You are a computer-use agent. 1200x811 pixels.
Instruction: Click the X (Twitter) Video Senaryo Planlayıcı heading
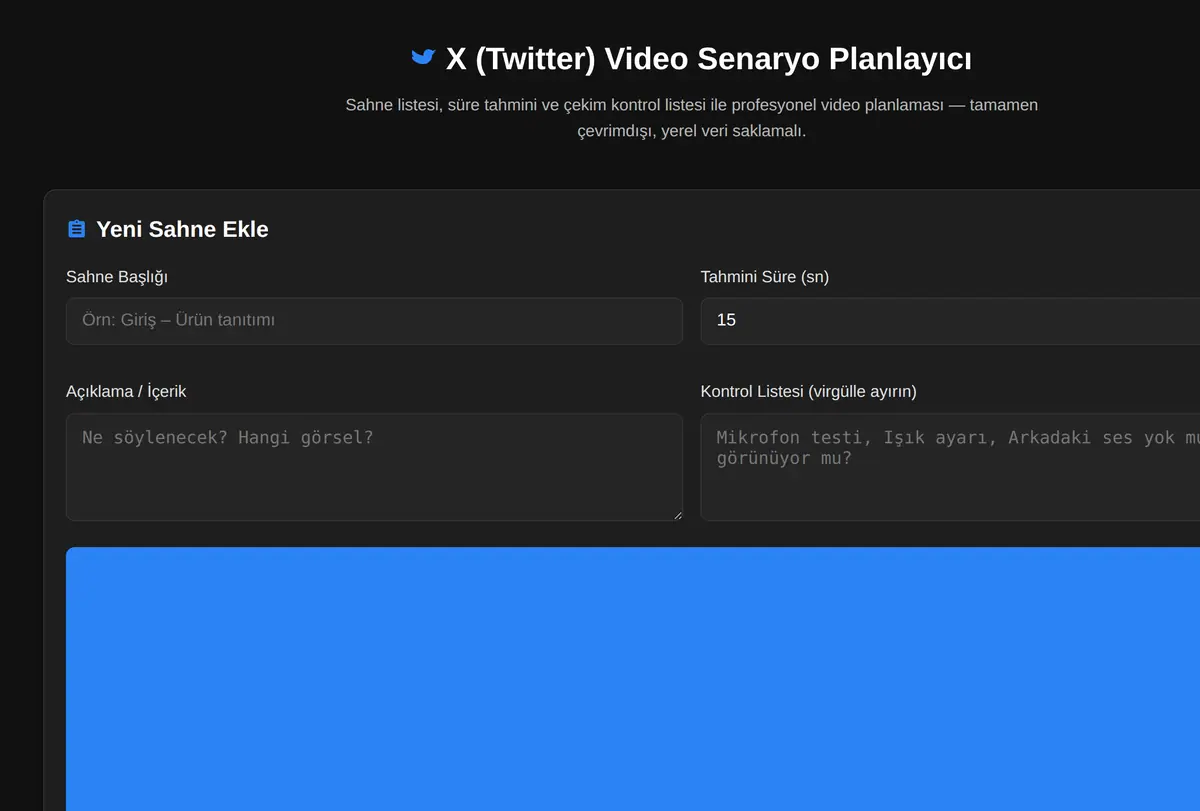click(x=709, y=59)
